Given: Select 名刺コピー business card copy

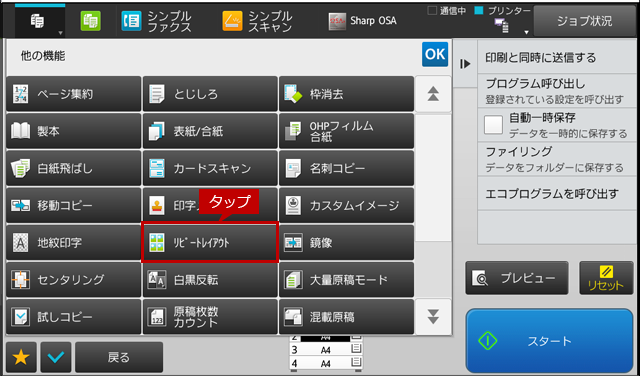Looking at the screenshot, I should [x=347, y=168].
